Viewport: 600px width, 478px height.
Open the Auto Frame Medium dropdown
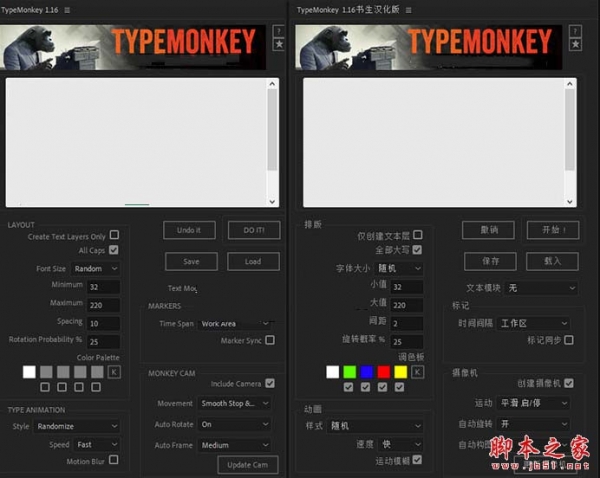234,445
